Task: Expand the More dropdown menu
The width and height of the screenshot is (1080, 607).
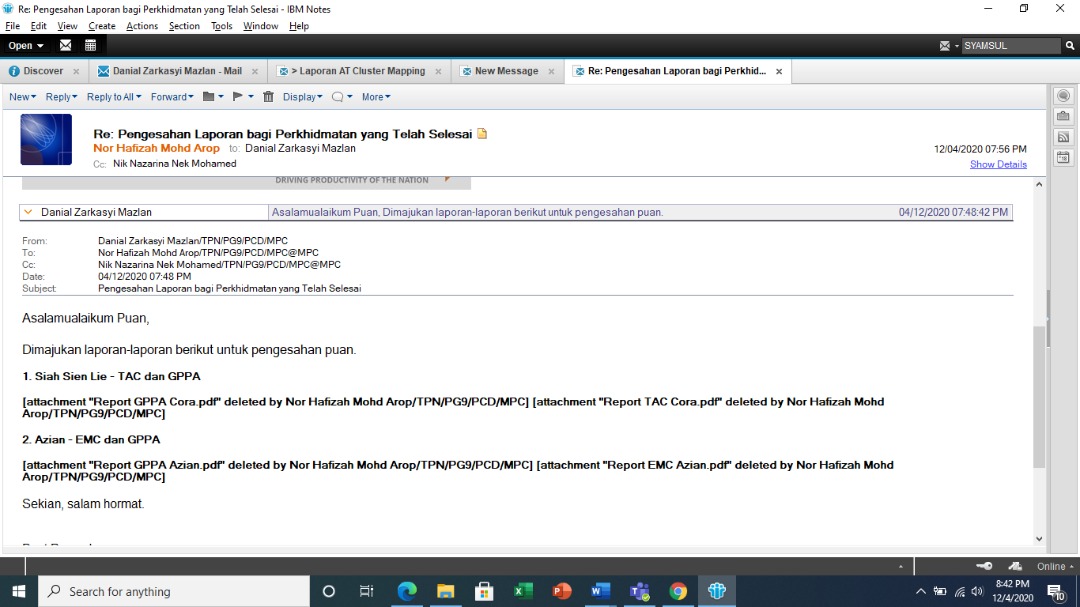Action: click(376, 97)
